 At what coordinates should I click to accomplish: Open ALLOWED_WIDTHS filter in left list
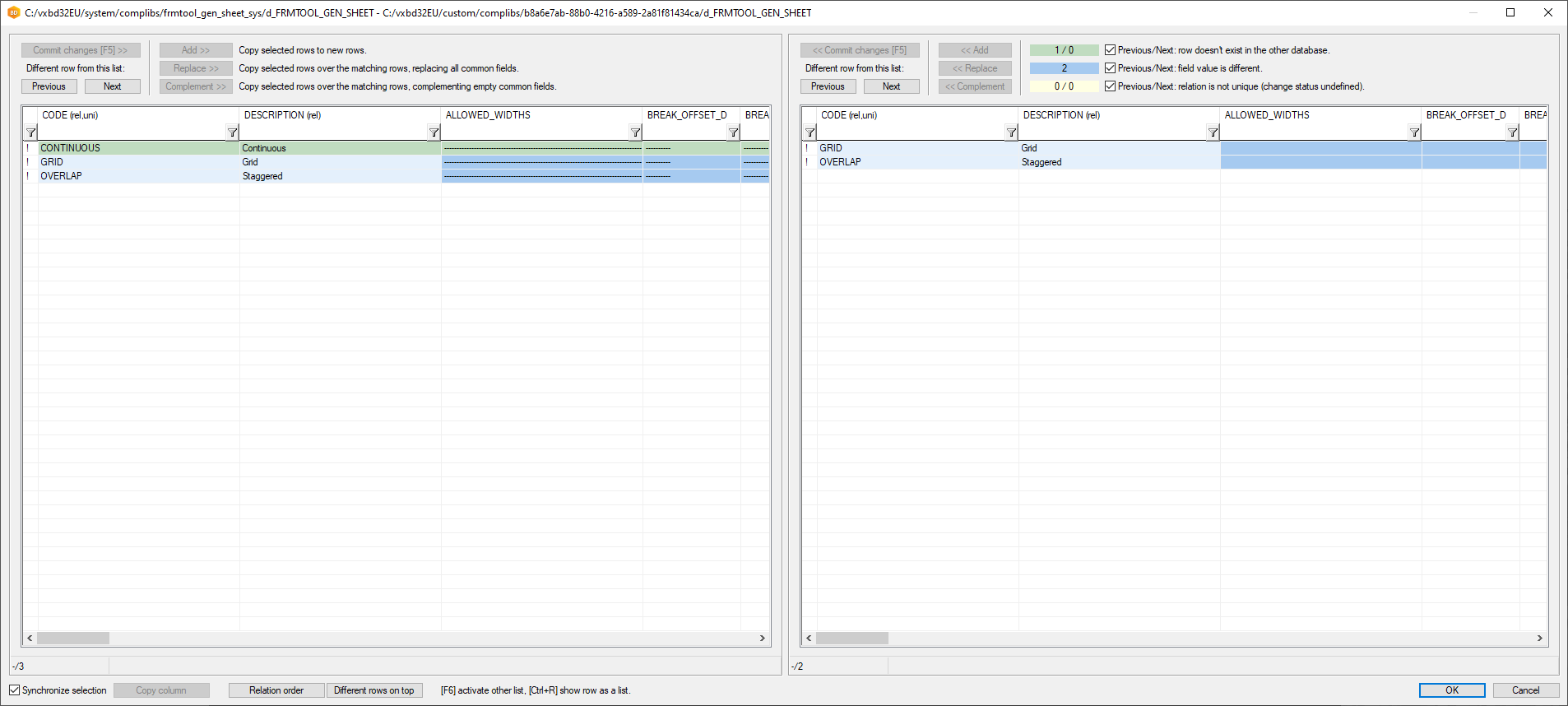[x=635, y=132]
